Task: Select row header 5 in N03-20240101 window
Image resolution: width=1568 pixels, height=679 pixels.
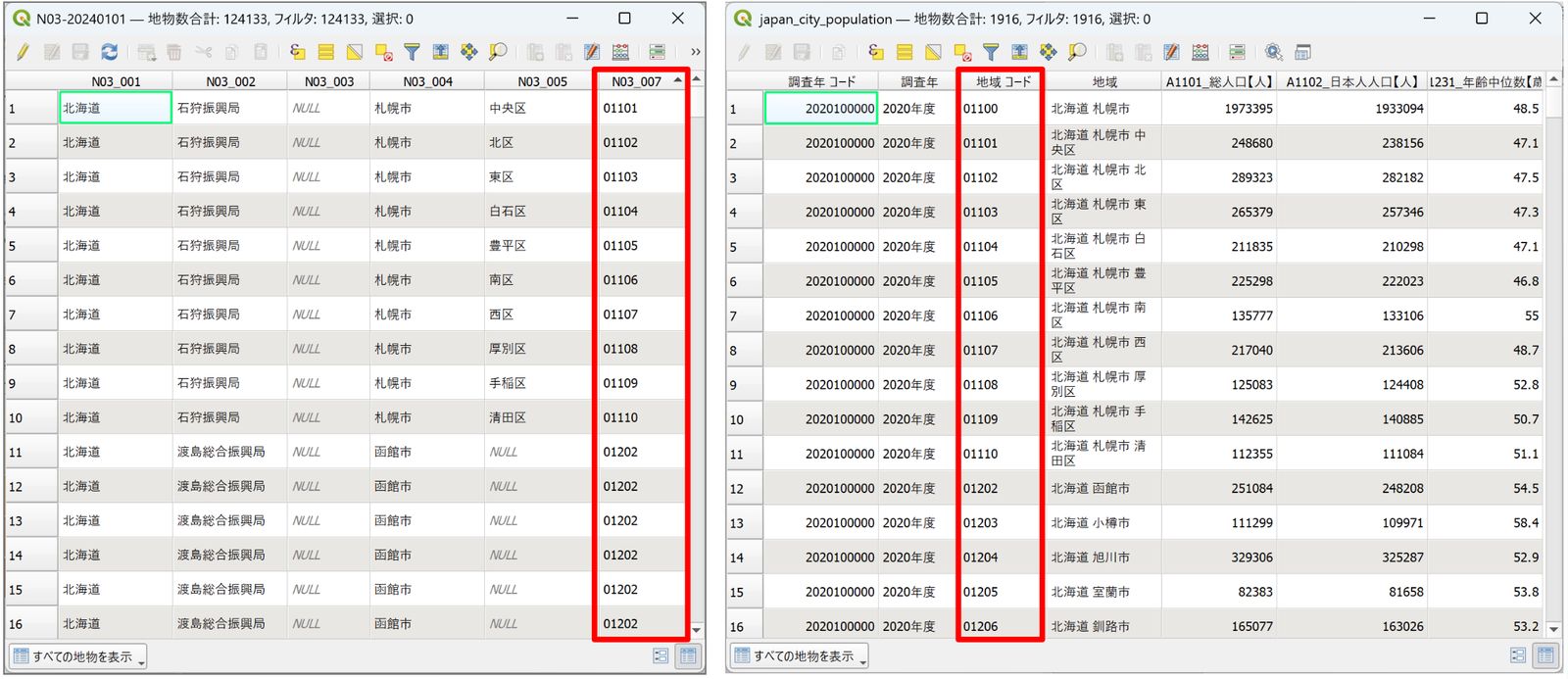Action: click(x=30, y=246)
